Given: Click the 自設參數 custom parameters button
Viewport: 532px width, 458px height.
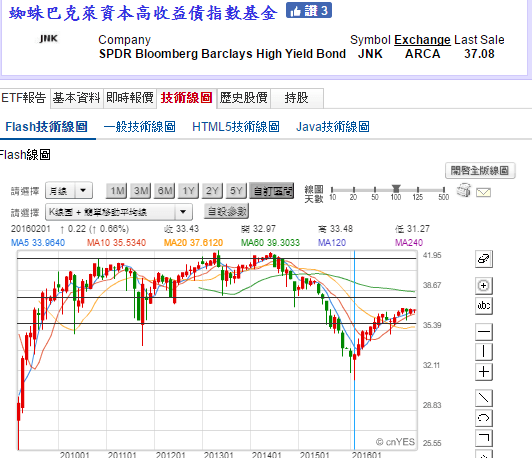Looking at the screenshot, I should click(x=226, y=211).
